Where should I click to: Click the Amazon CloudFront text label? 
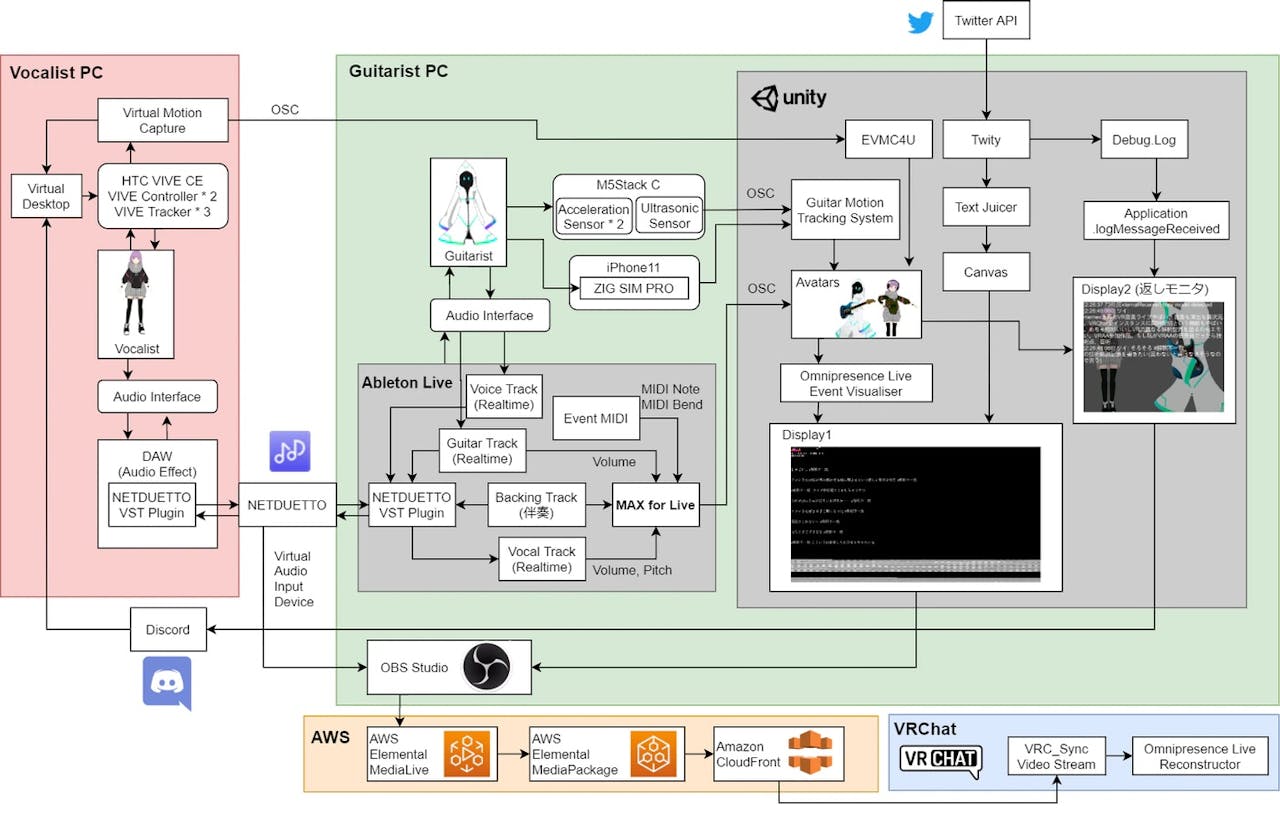click(x=748, y=754)
